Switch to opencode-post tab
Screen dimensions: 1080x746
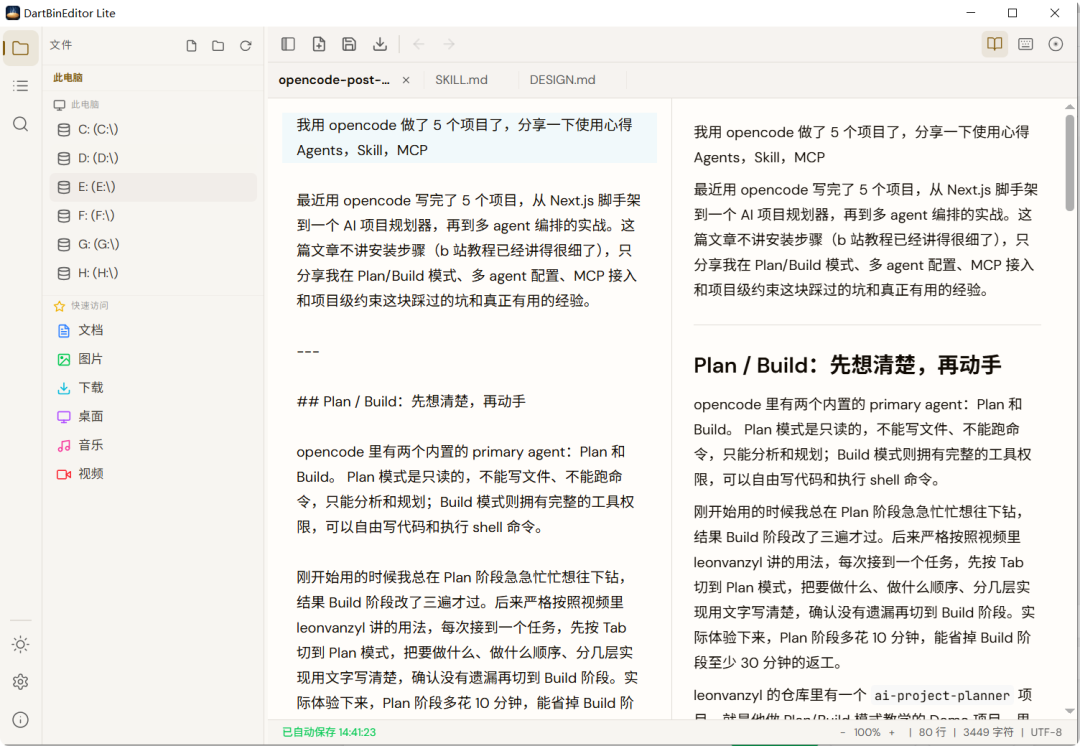coord(334,80)
